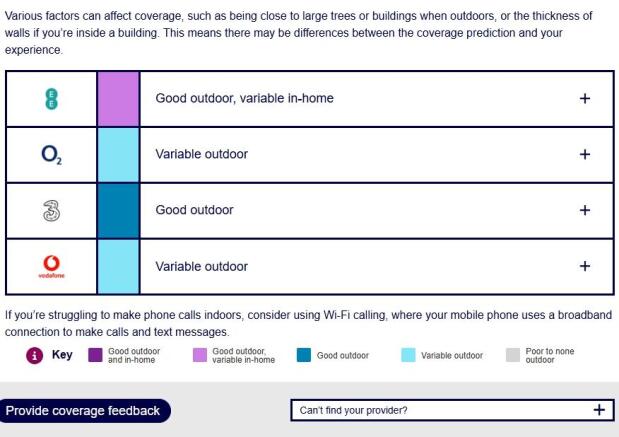Viewport: 619px width, 437px height.
Task: Click the EE network logo
Action: [51, 98]
